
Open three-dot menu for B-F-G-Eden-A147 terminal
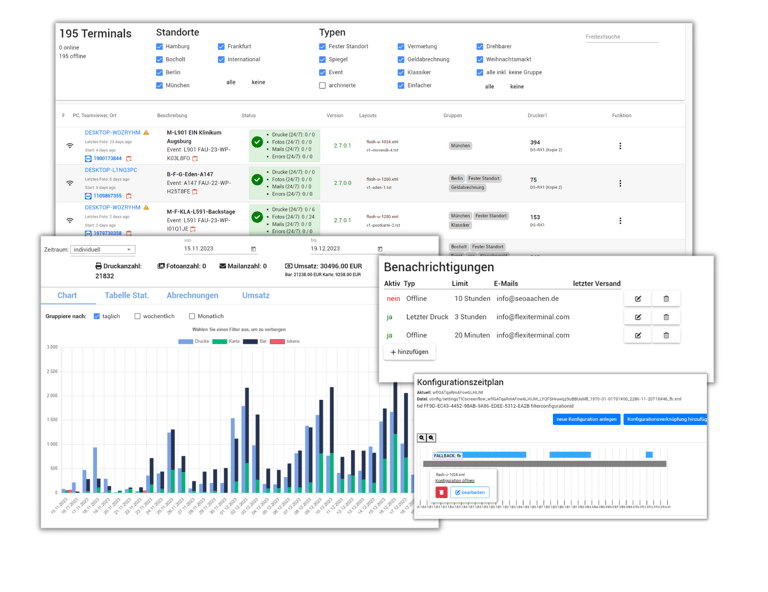[620, 183]
